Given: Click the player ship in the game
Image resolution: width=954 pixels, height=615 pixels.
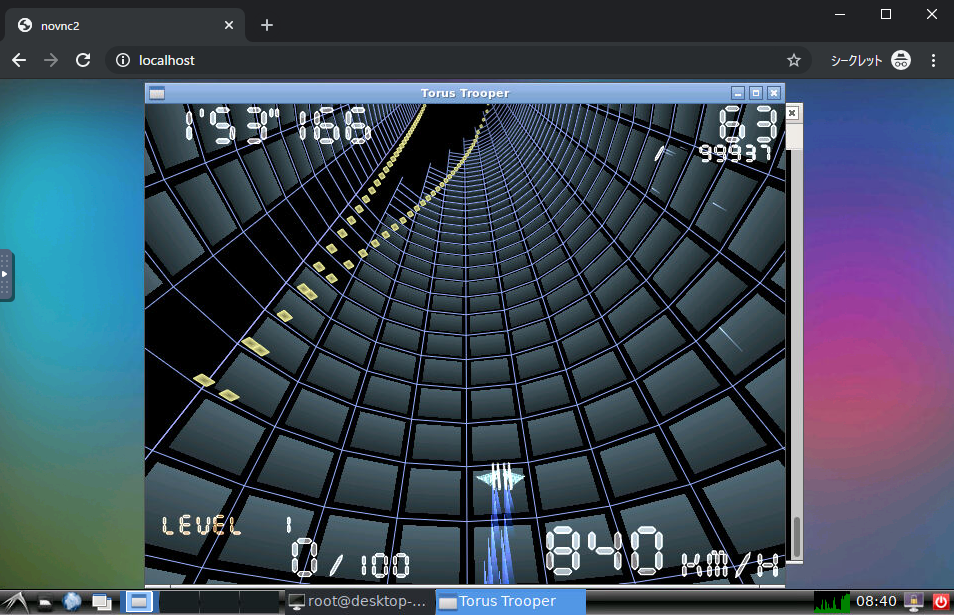Looking at the screenshot, I should 501,478.
